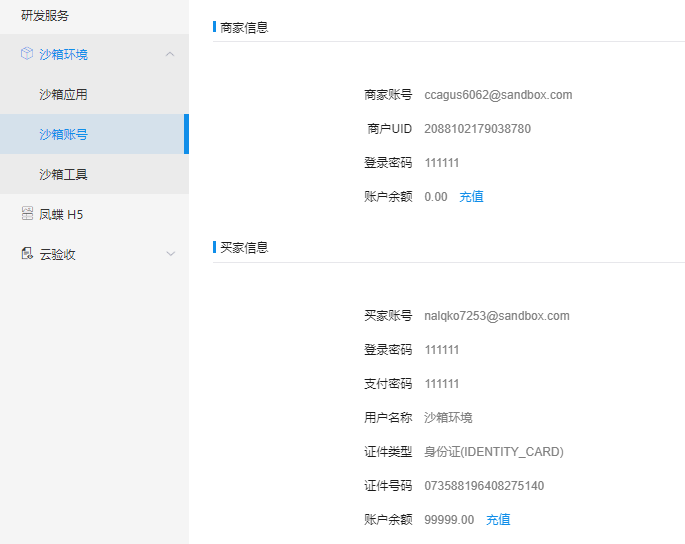The image size is (685, 544).
Task: Click the 支付密码 label
Action: (388, 384)
